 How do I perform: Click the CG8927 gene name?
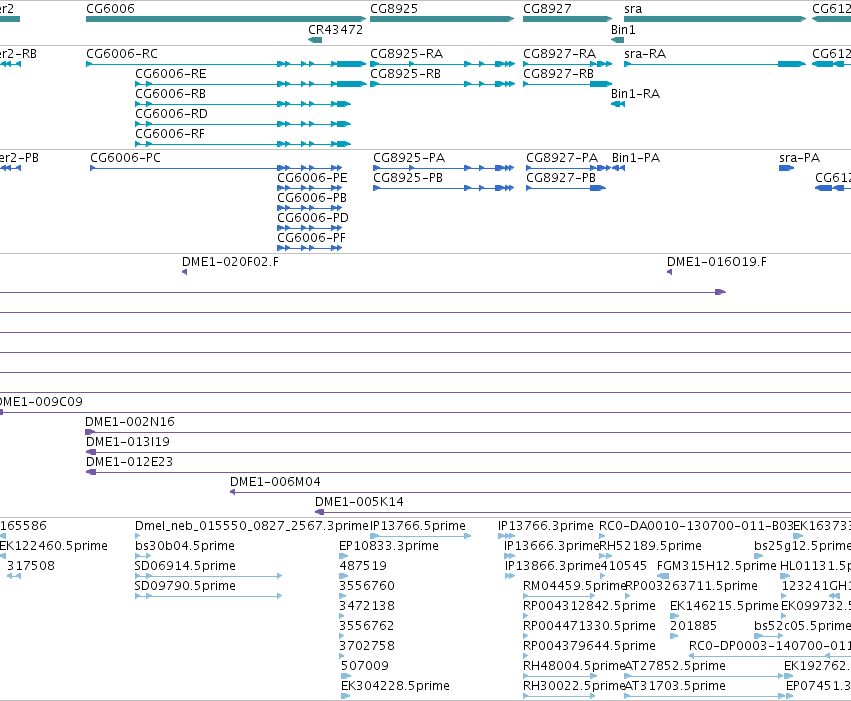(547, 9)
